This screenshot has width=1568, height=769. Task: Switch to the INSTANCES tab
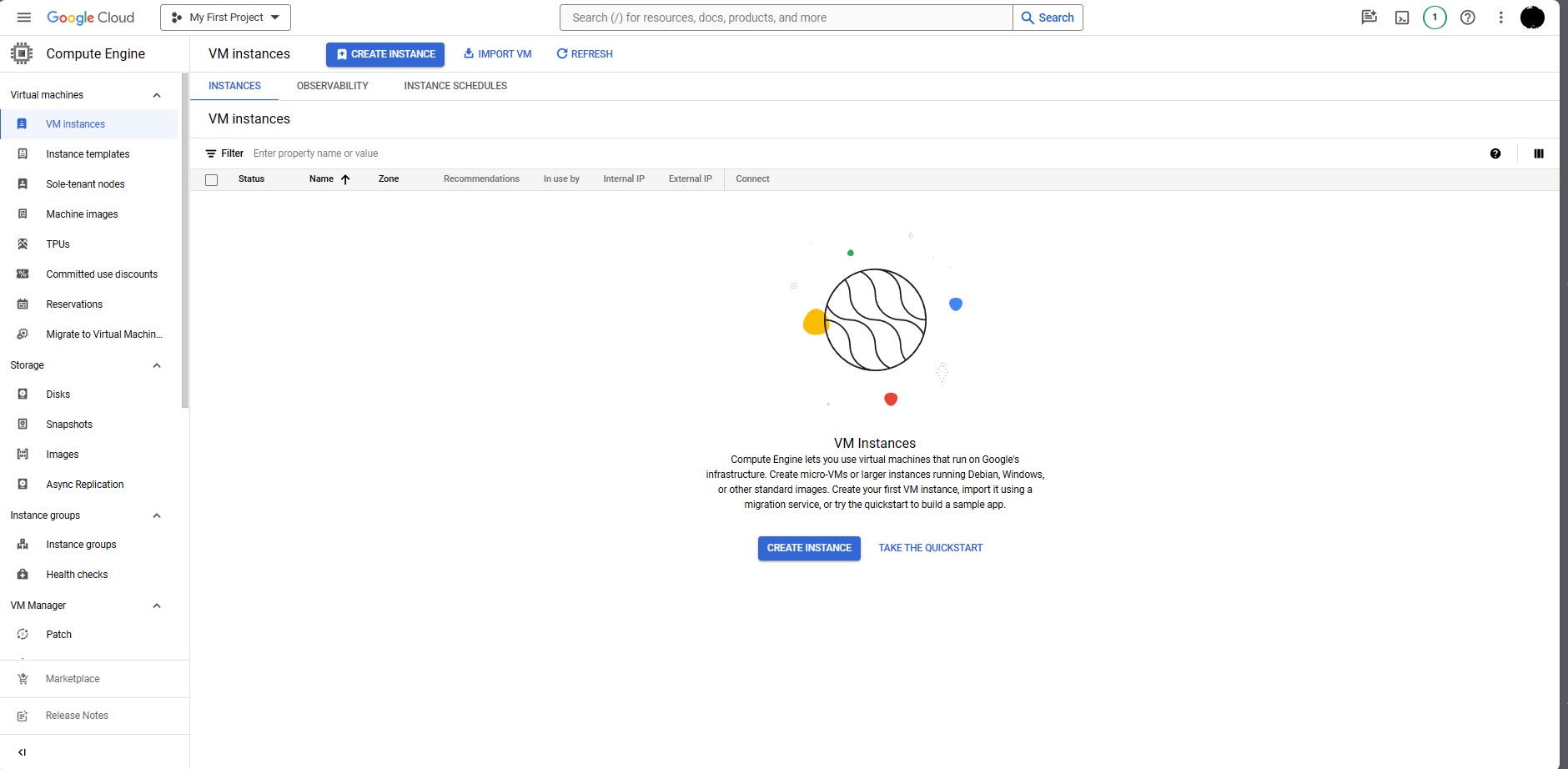234,86
